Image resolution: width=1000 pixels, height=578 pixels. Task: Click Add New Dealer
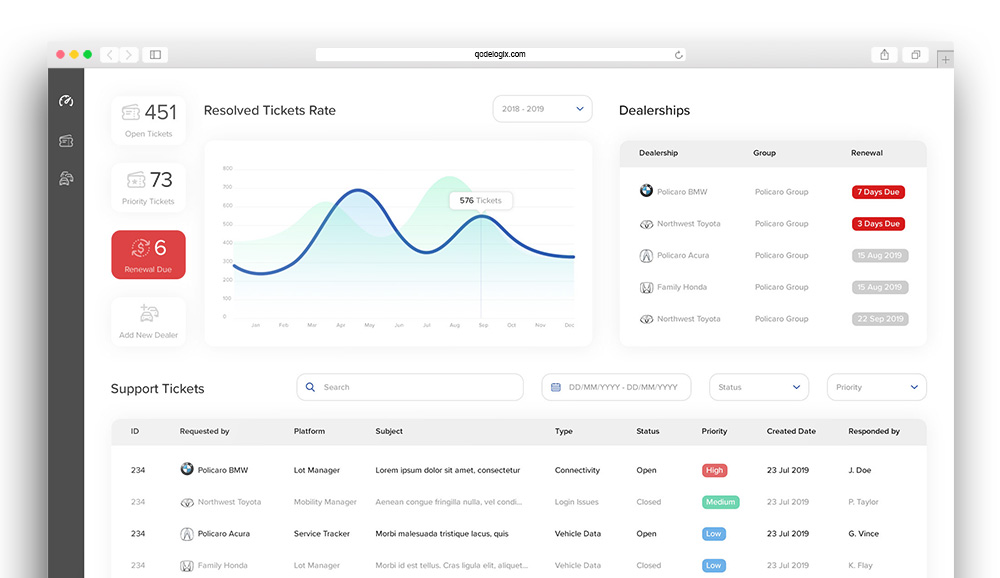[148, 321]
